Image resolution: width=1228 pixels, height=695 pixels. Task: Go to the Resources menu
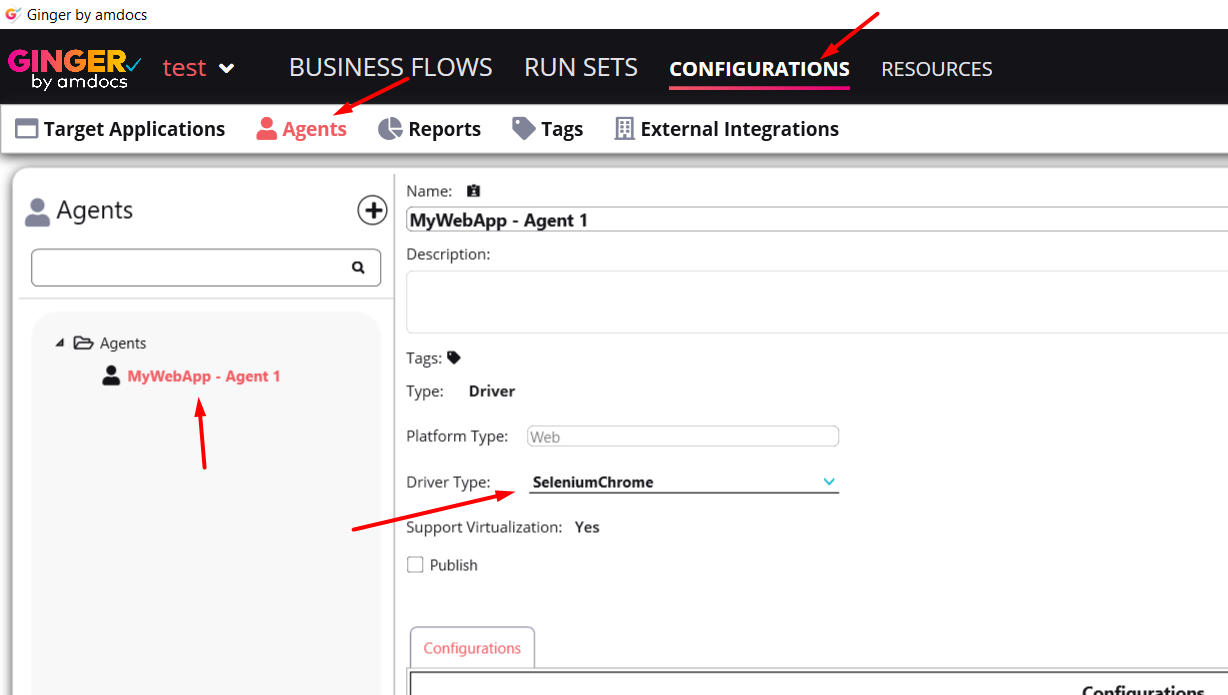pyautogui.click(x=936, y=69)
